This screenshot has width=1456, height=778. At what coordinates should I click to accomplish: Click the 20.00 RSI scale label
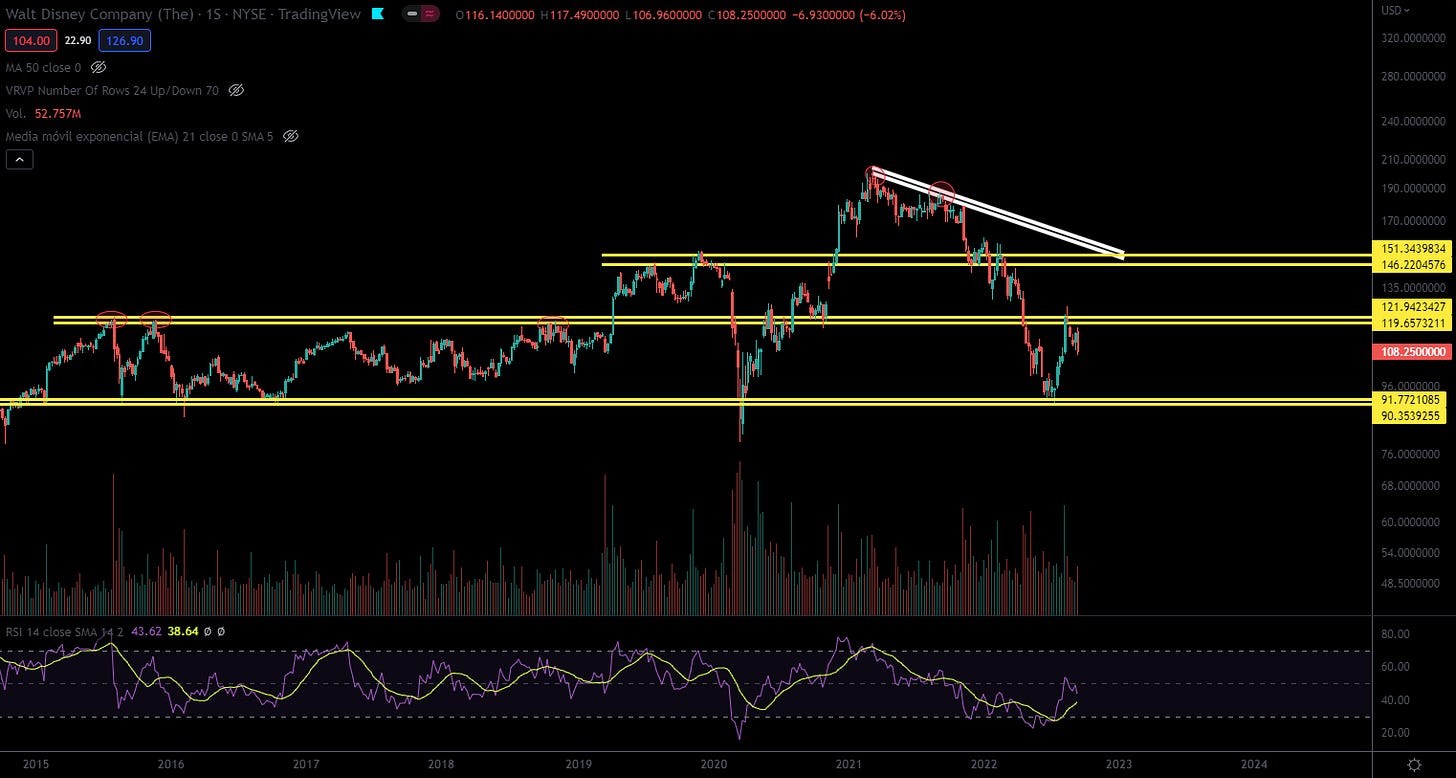point(1394,733)
